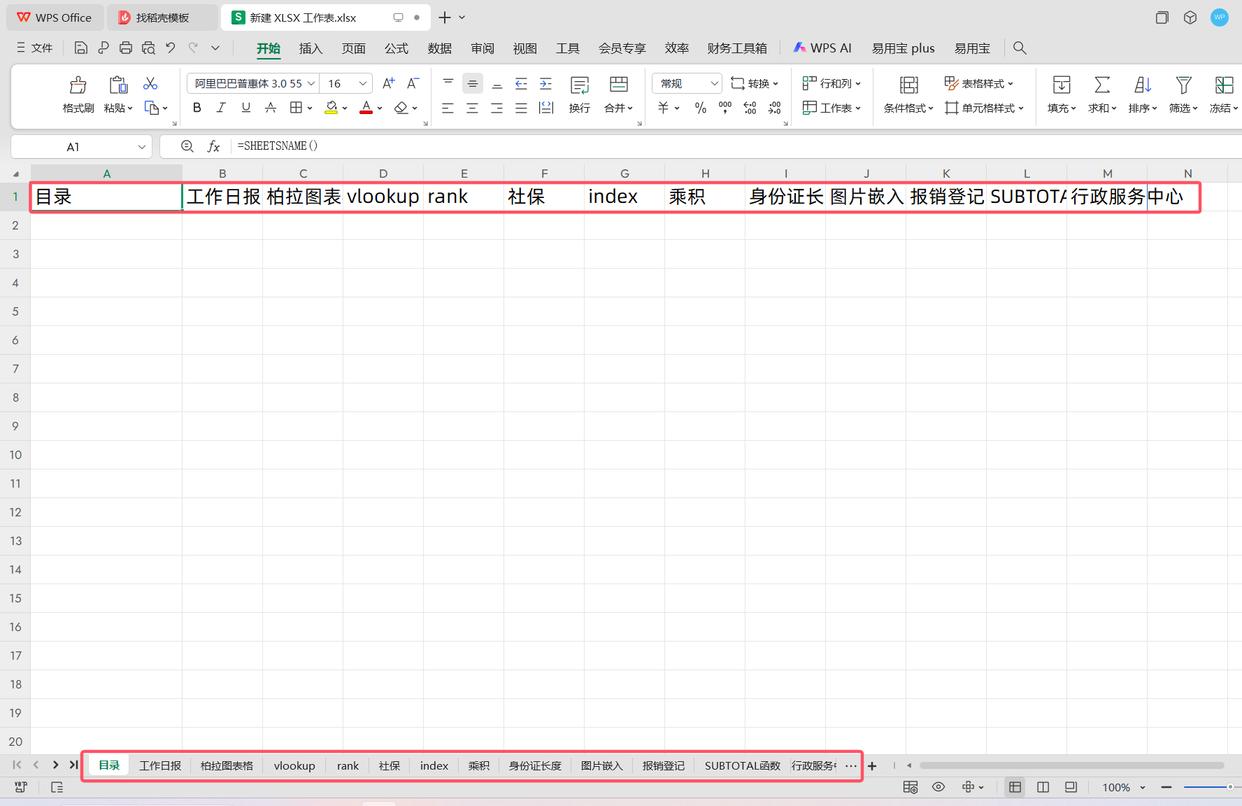
Task: Click the Wrap Text (换行) icon
Action: (x=579, y=86)
